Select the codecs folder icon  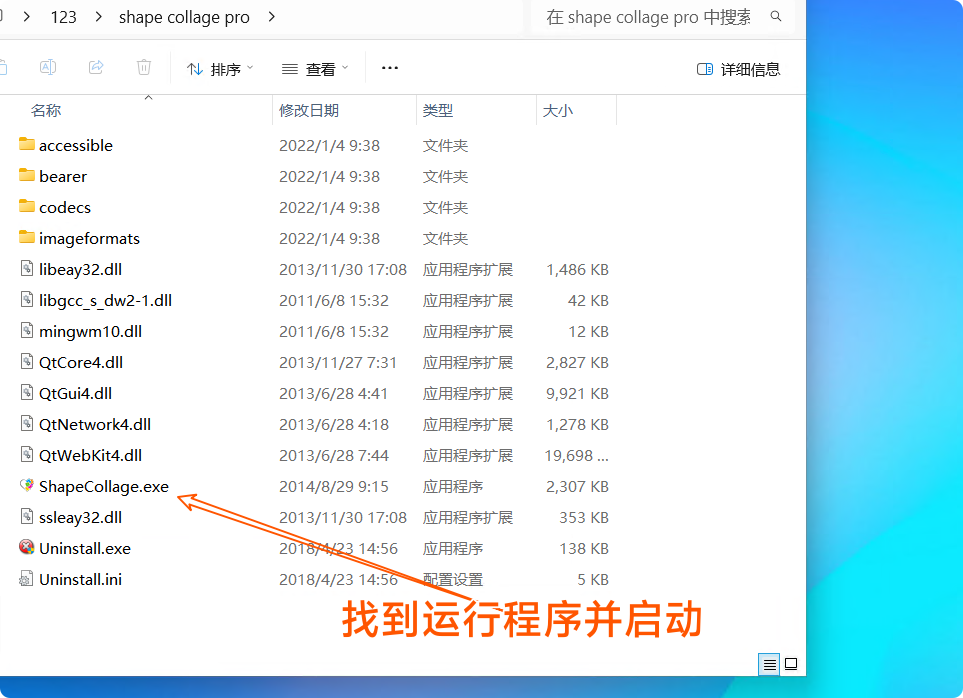pos(26,206)
